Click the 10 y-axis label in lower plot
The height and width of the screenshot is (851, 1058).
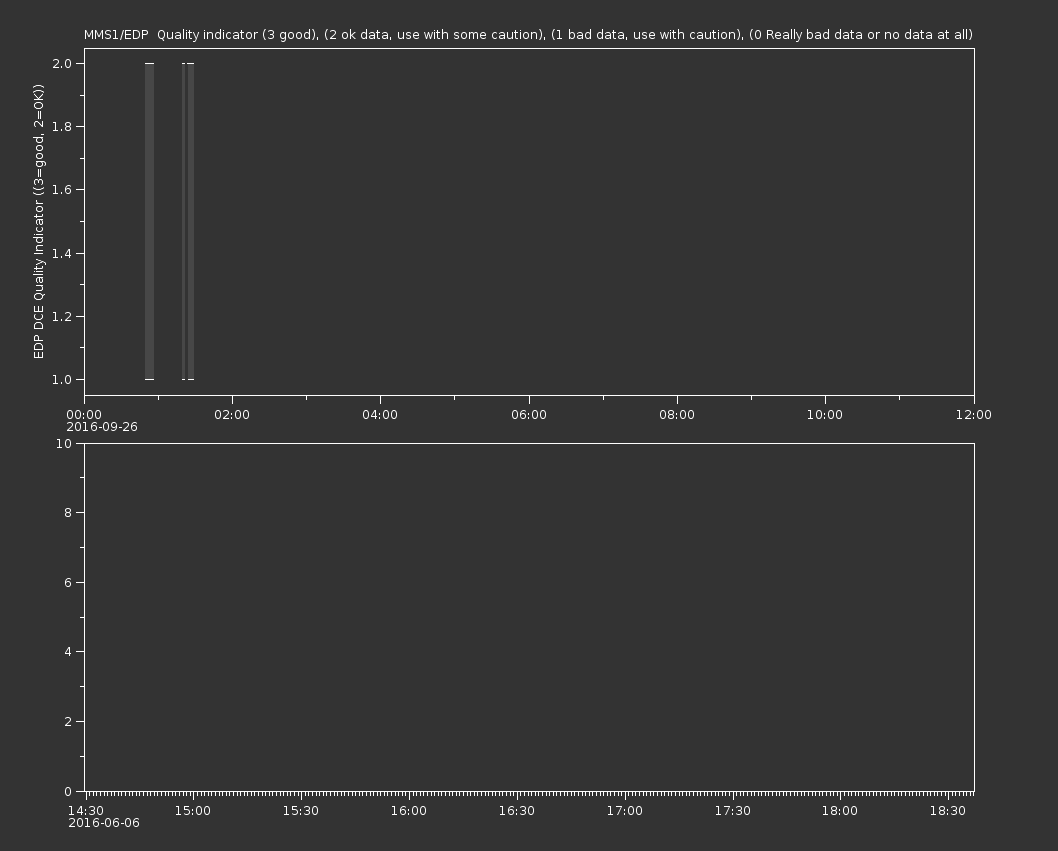click(64, 443)
